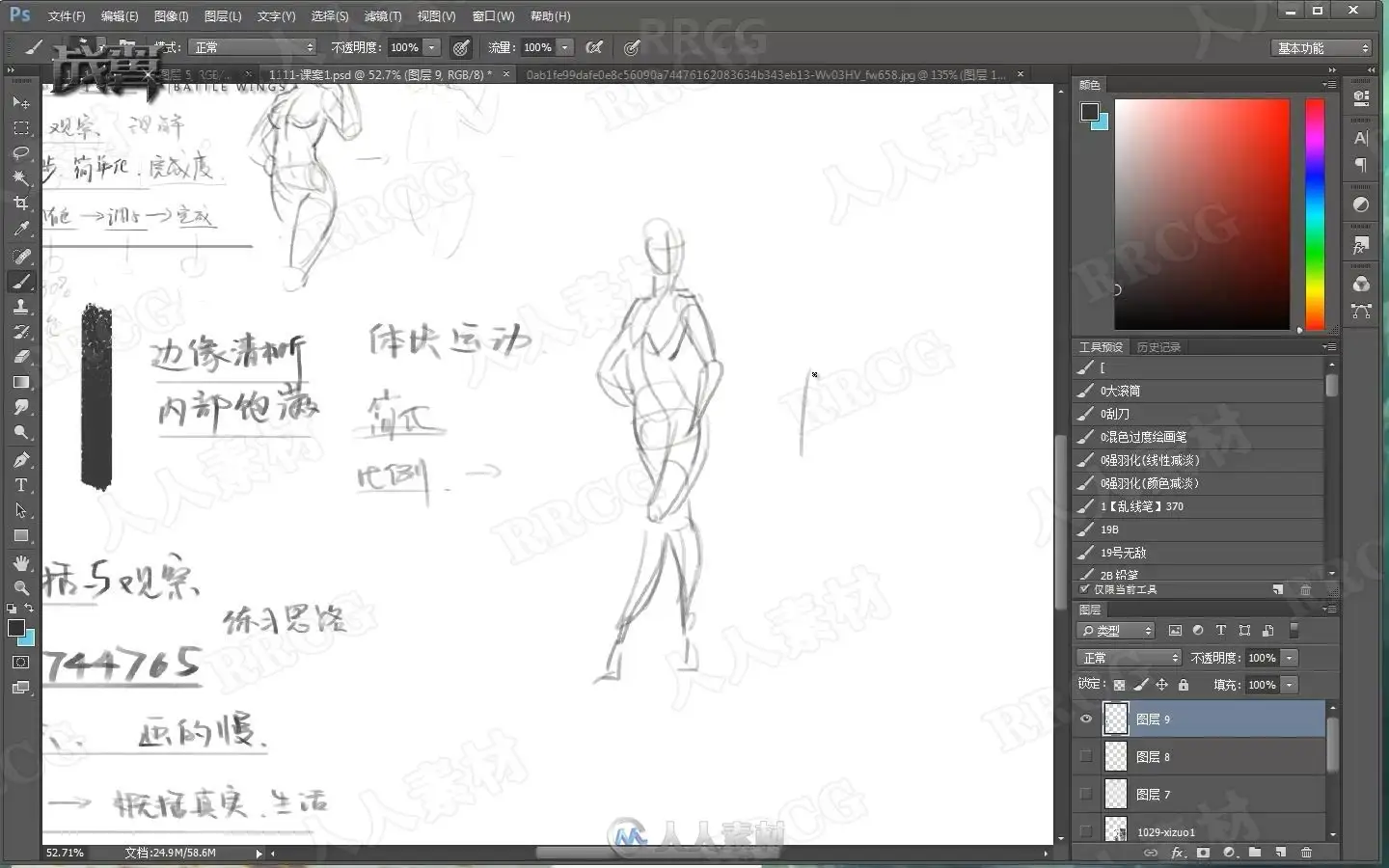Click the delete layer trash icon
1389x868 pixels.
tap(1306, 853)
